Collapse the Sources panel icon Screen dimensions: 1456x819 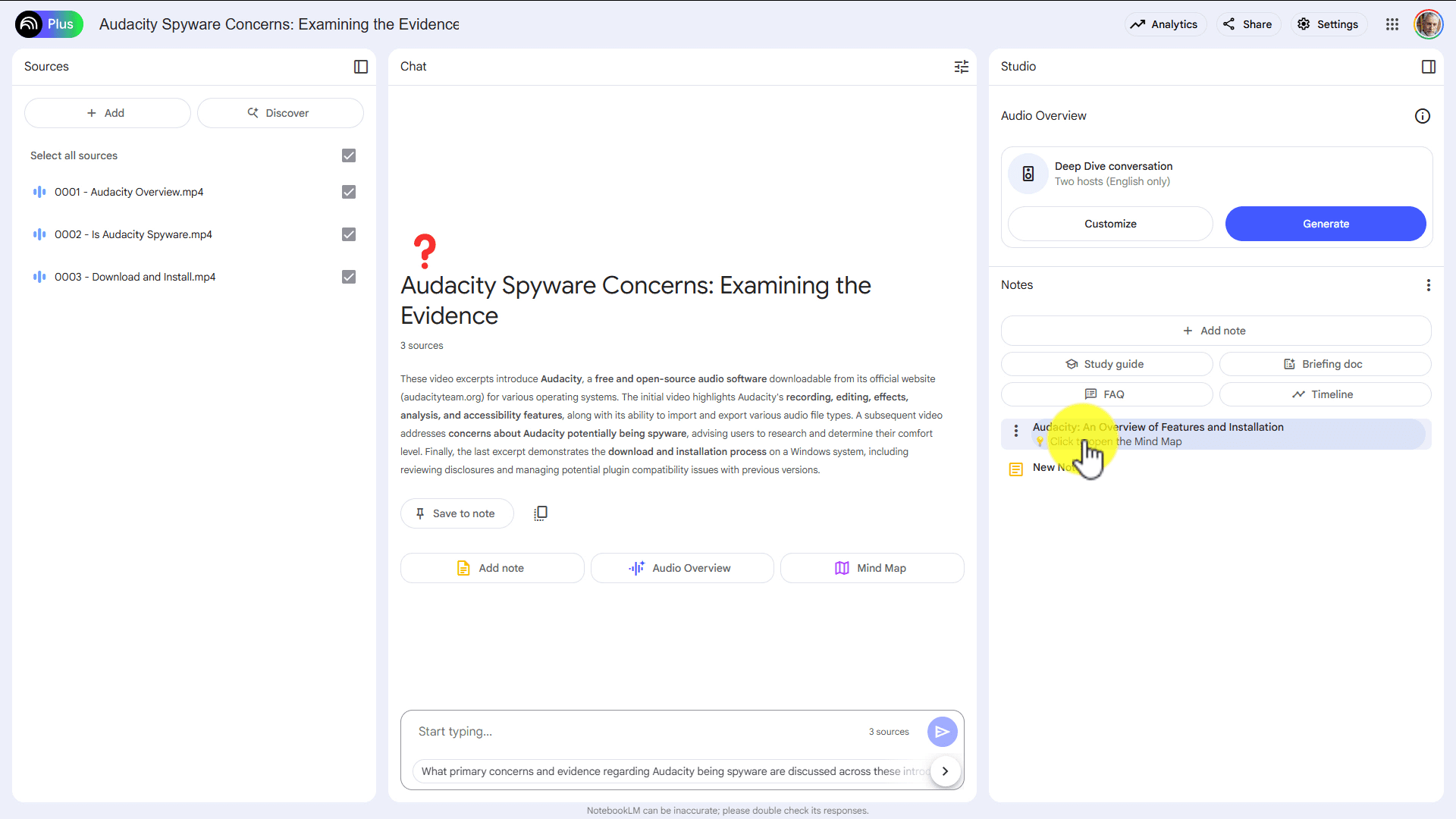pyautogui.click(x=361, y=67)
